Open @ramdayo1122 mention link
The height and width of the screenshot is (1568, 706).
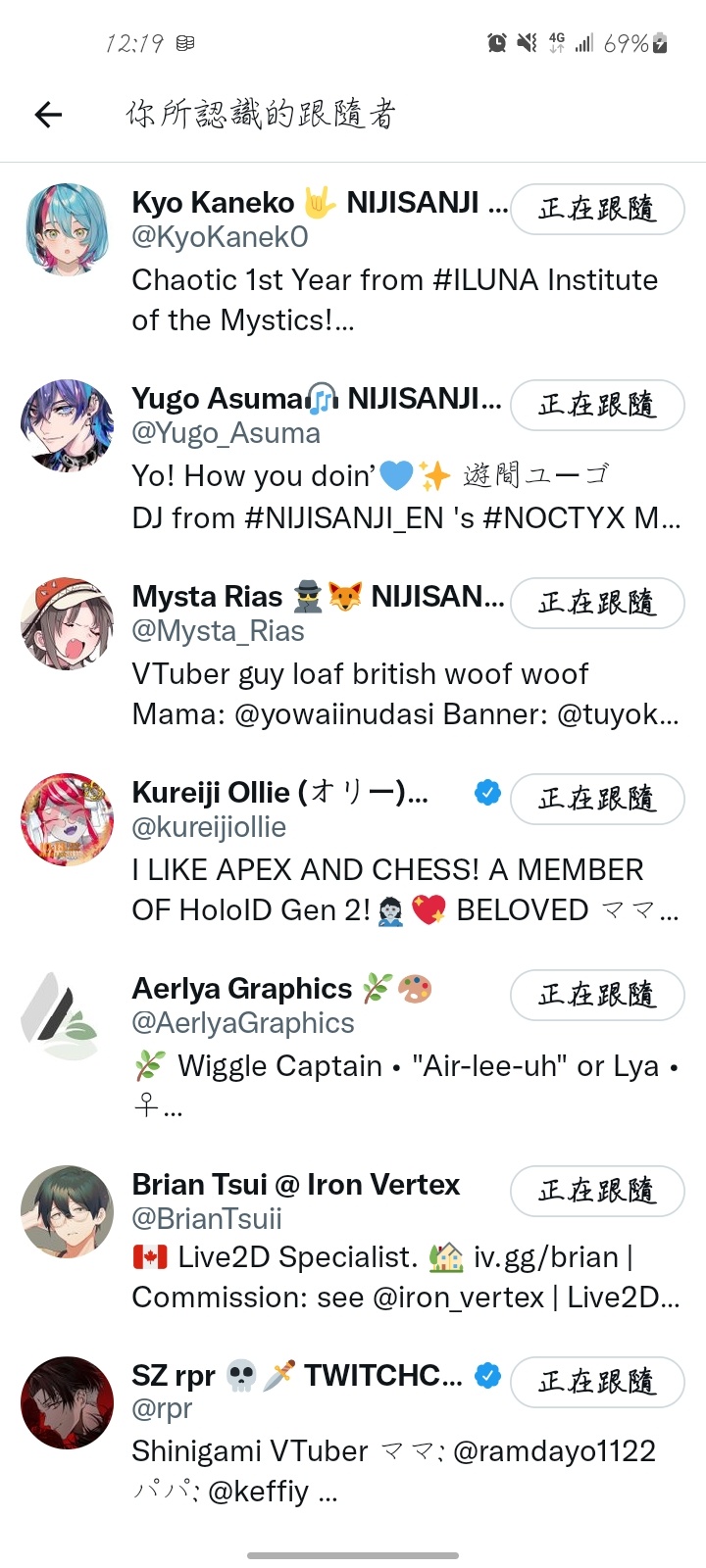click(554, 1451)
